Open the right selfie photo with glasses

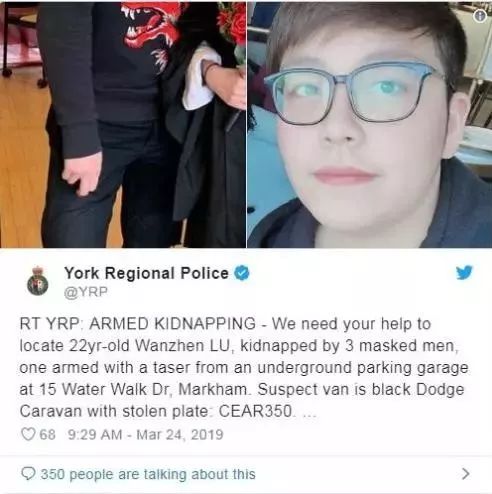[x=370, y=124]
